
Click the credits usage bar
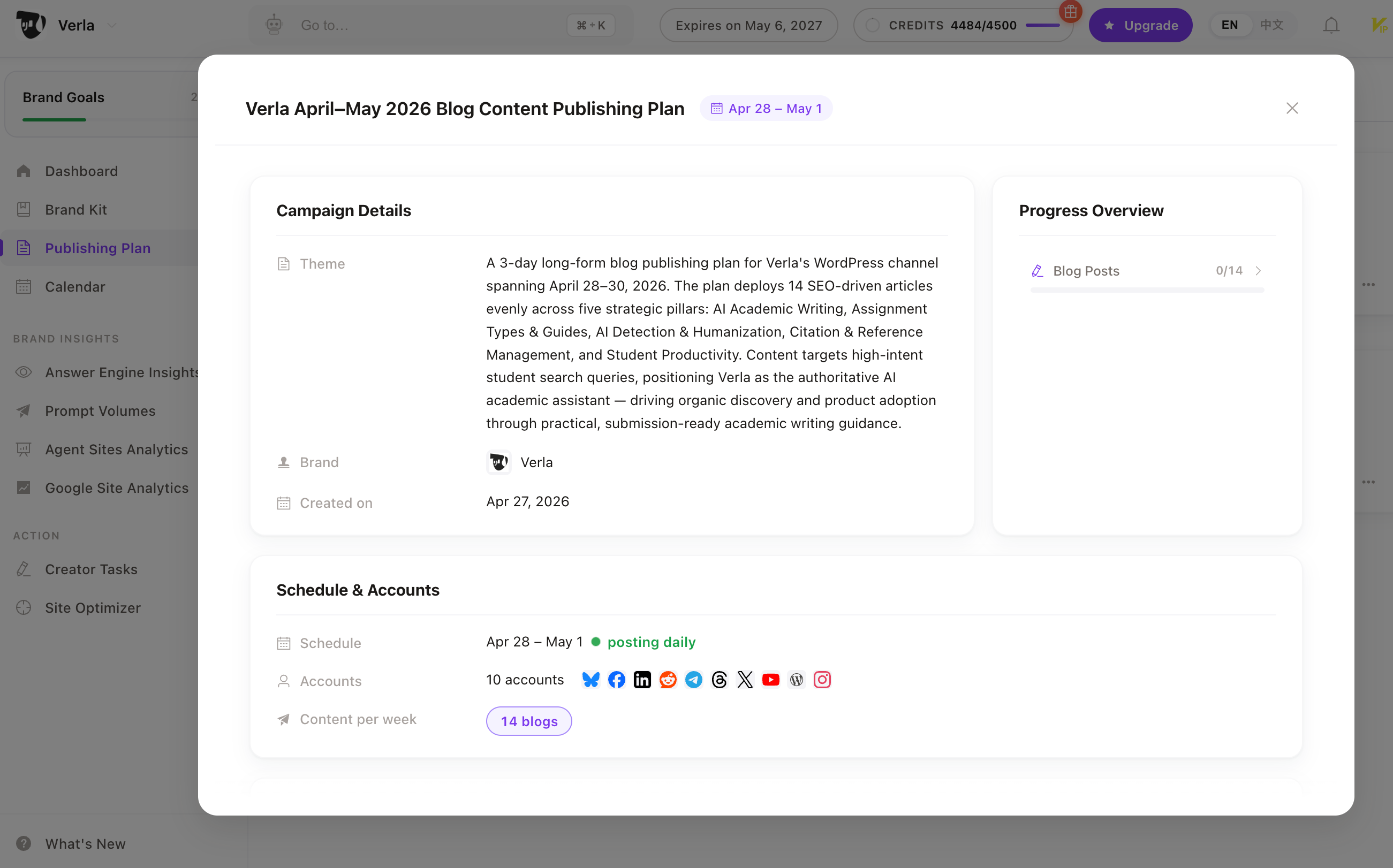pyautogui.click(x=1042, y=25)
